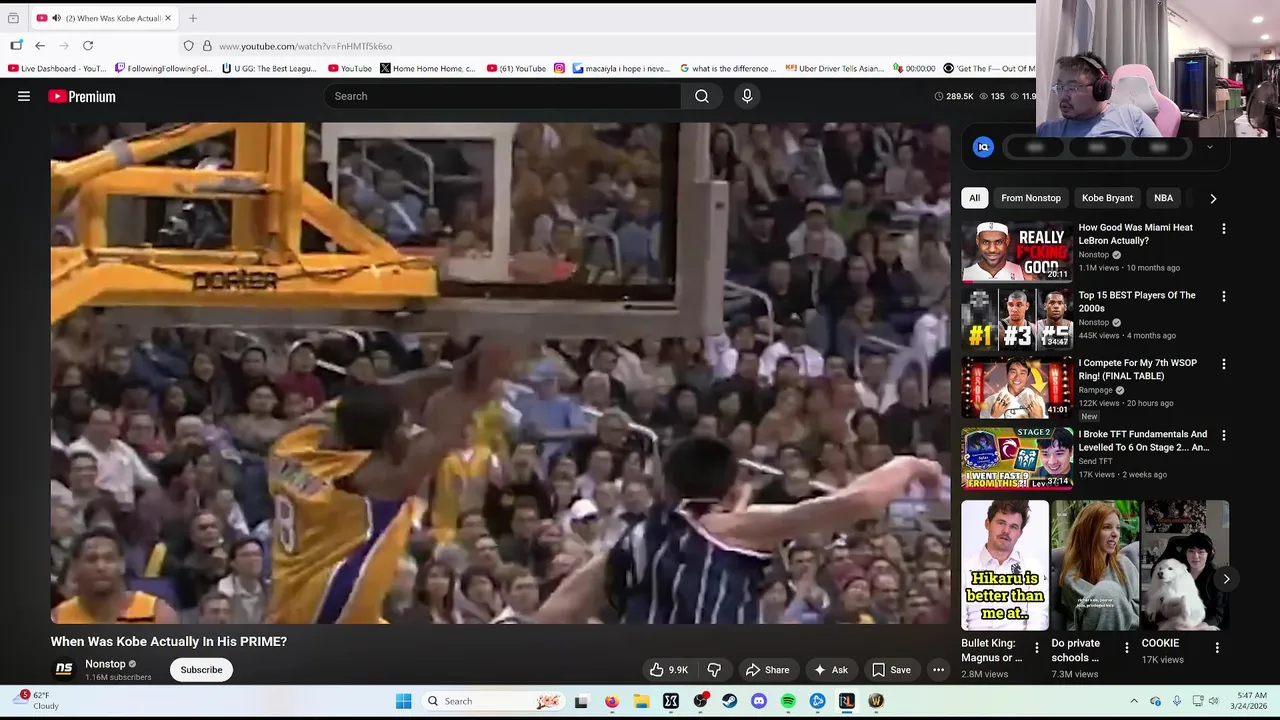This screenshot has height=720, width=1280.
Task: Reload the current page
Action: tap(88, 46)
